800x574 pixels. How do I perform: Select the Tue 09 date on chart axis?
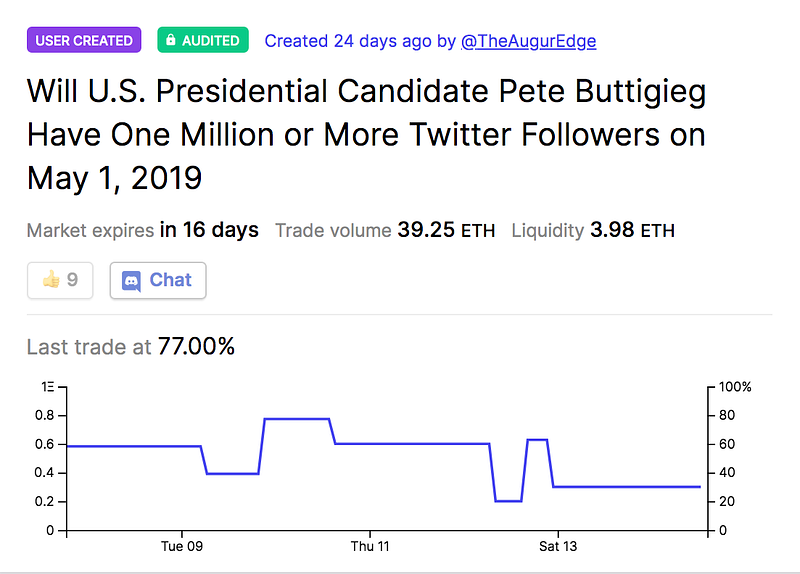click(x=182, y=546)
